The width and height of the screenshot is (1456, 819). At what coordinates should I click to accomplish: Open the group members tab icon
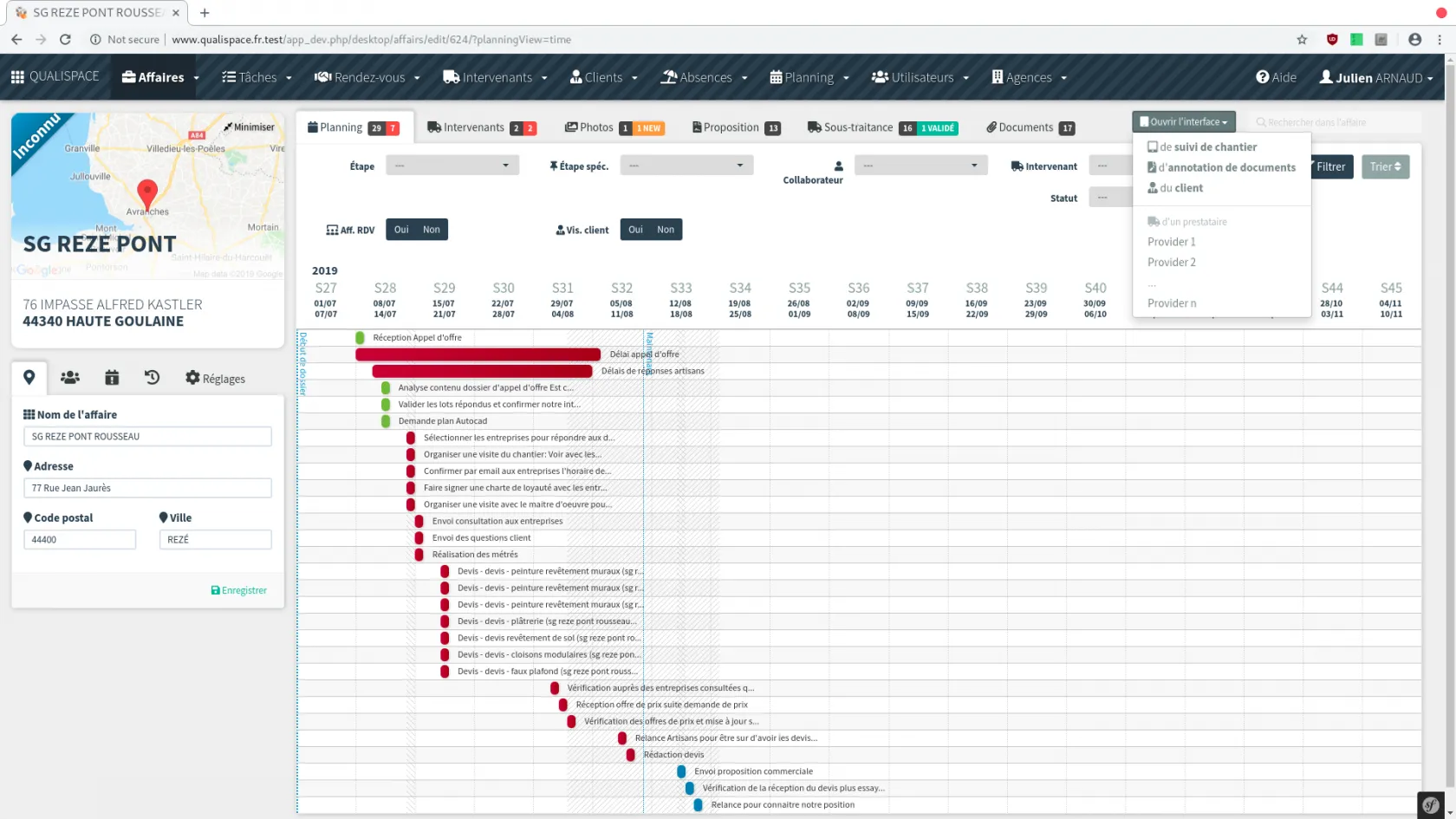70,377
